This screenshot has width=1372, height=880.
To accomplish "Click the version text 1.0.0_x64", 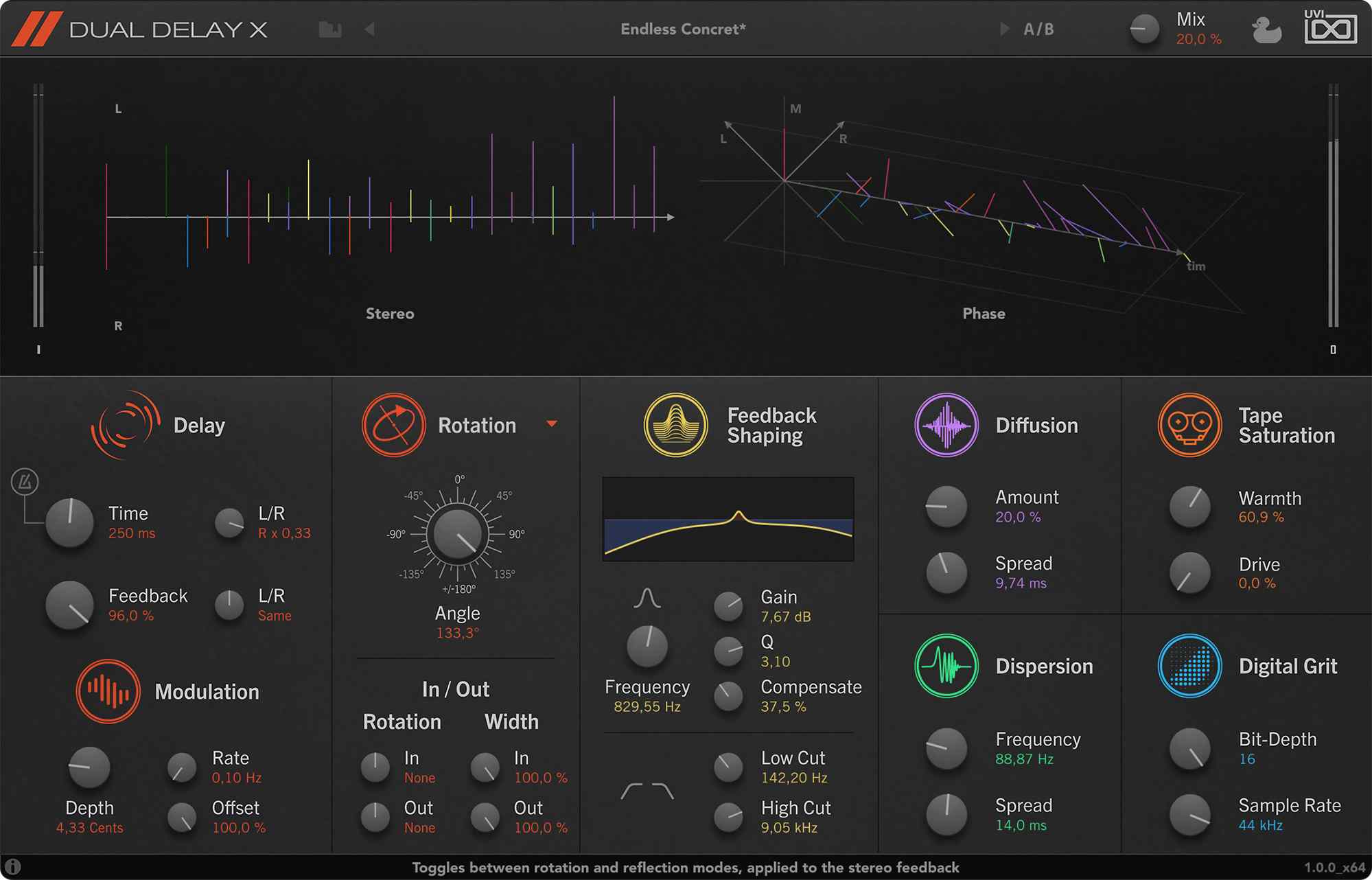I will coord(1334,868).
